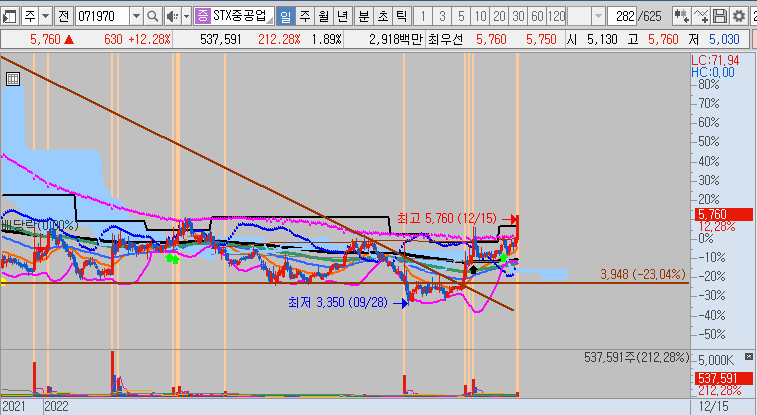The image size is (757, 415).
Task: Click the 537,591주(212.28%) volume label
Action: click(636, 357)
